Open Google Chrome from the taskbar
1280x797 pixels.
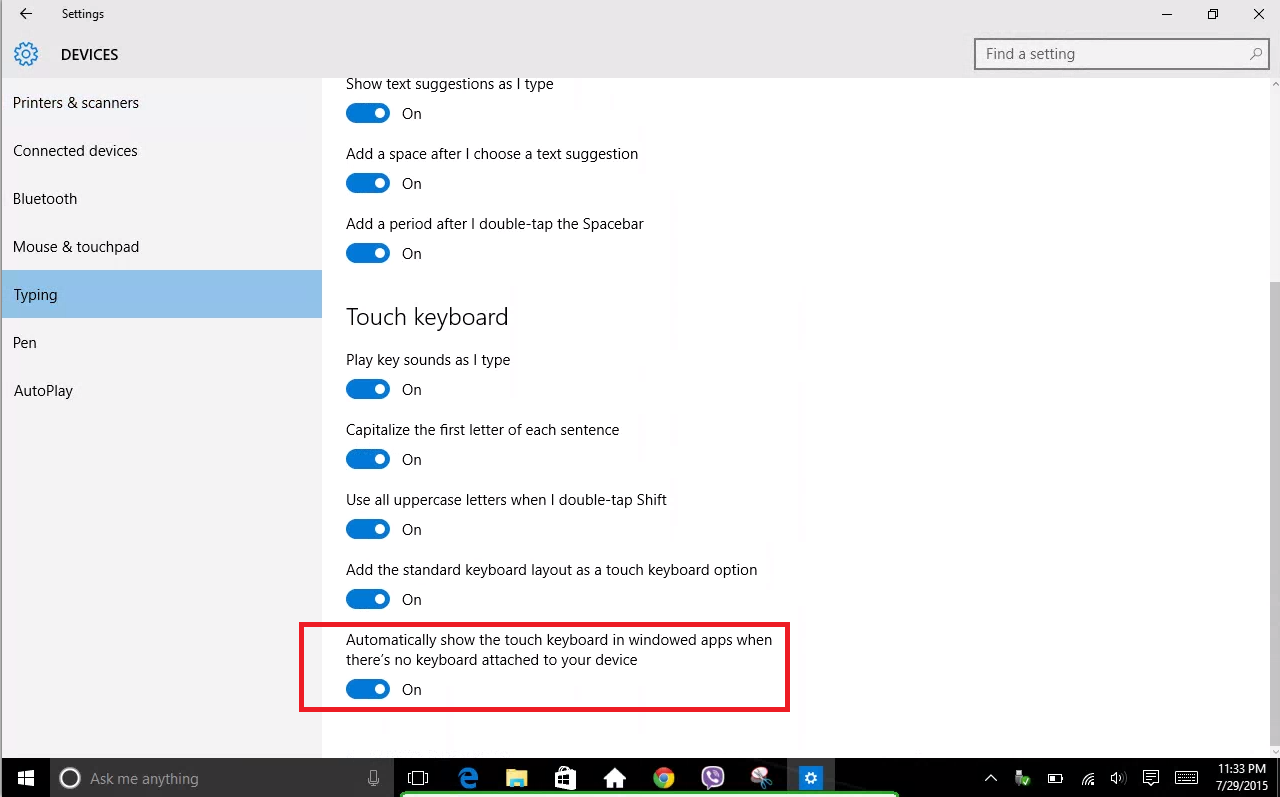(x=663, y=778)
